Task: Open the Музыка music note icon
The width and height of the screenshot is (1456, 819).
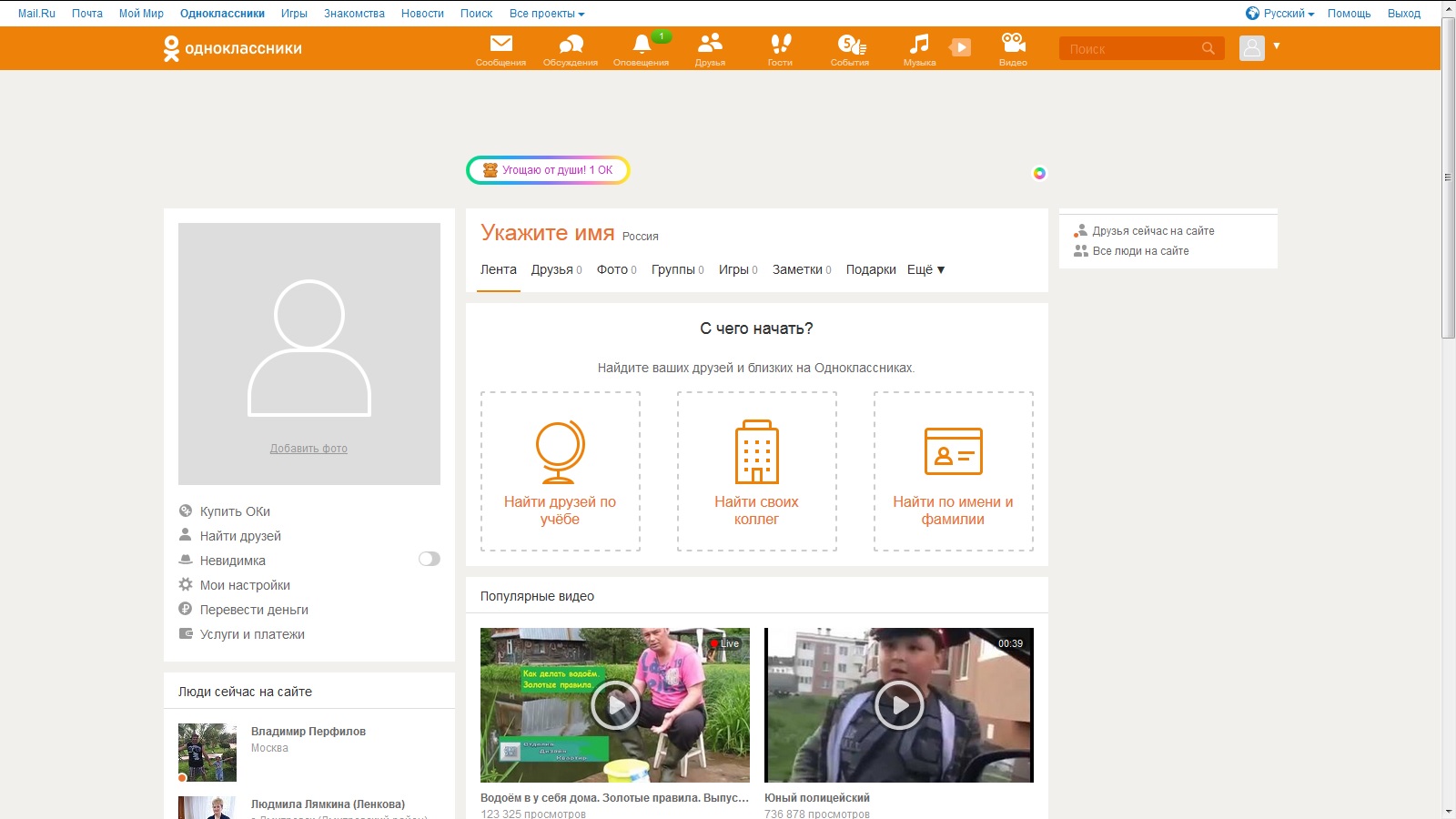Action: point(919,44)
